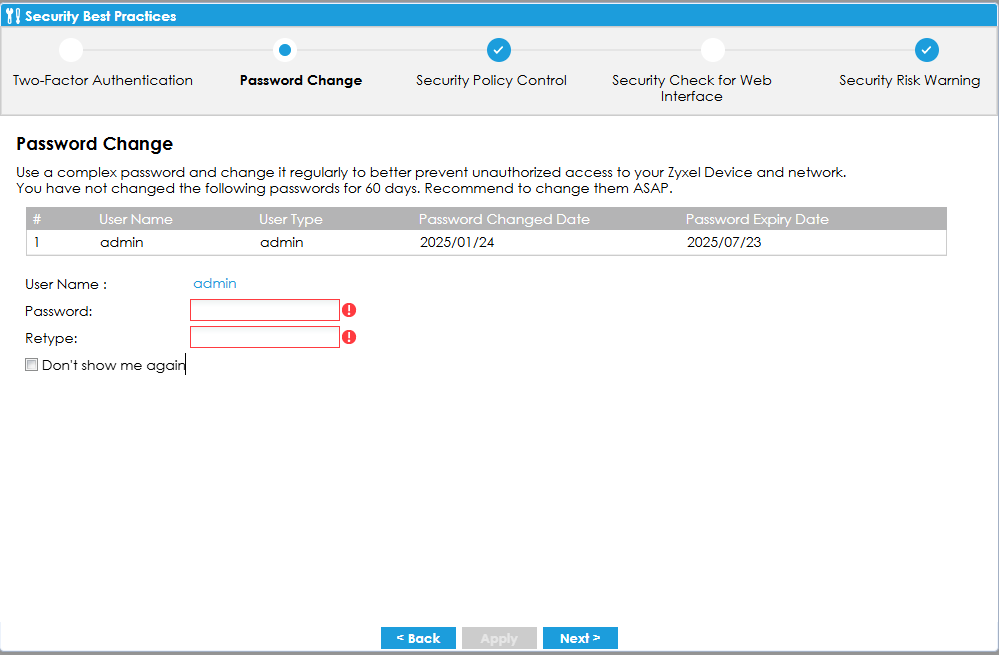Screen dimensions: 999x655
Task: Click the error icon beside Retype field
Action: click(349, 337)
